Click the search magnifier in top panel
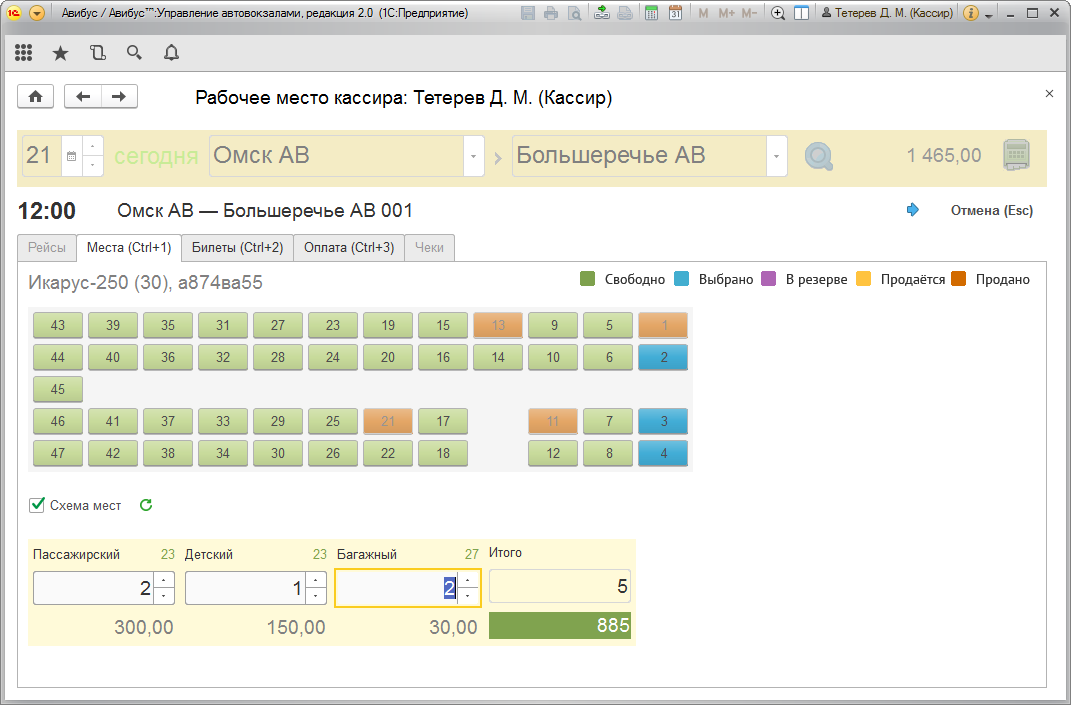This screenshot has height=705, width=1071. [x=133, y=53]
